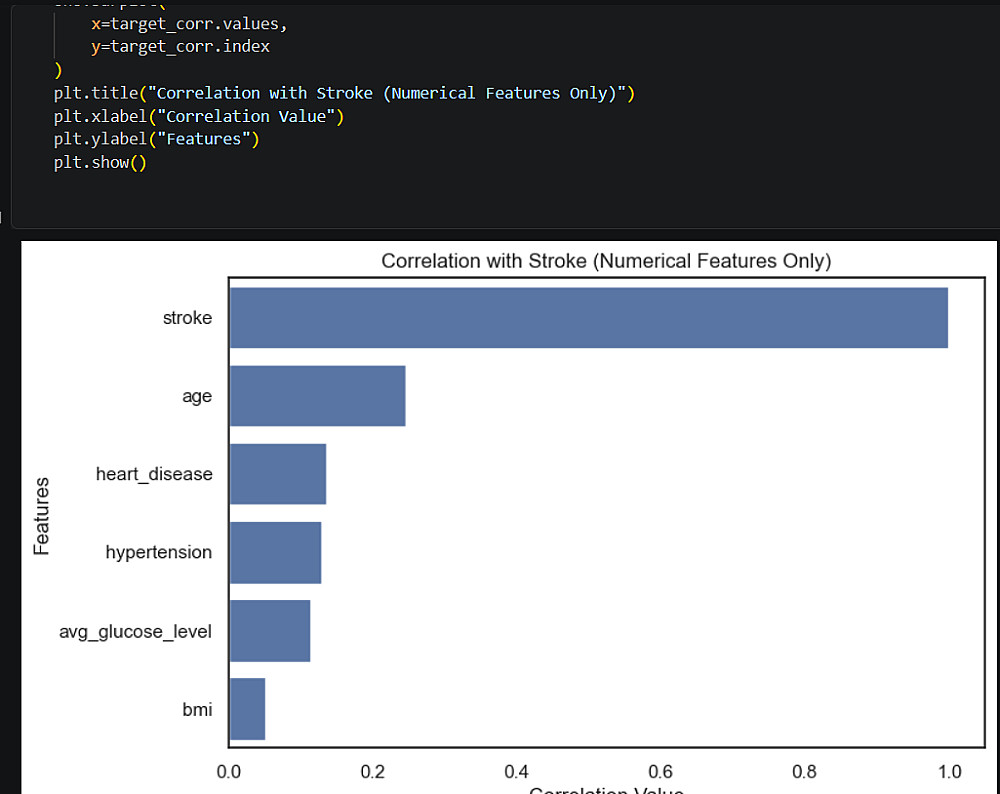
Task: Click the 1.0 x-axis tick label
Action: [x=949, y=772]
